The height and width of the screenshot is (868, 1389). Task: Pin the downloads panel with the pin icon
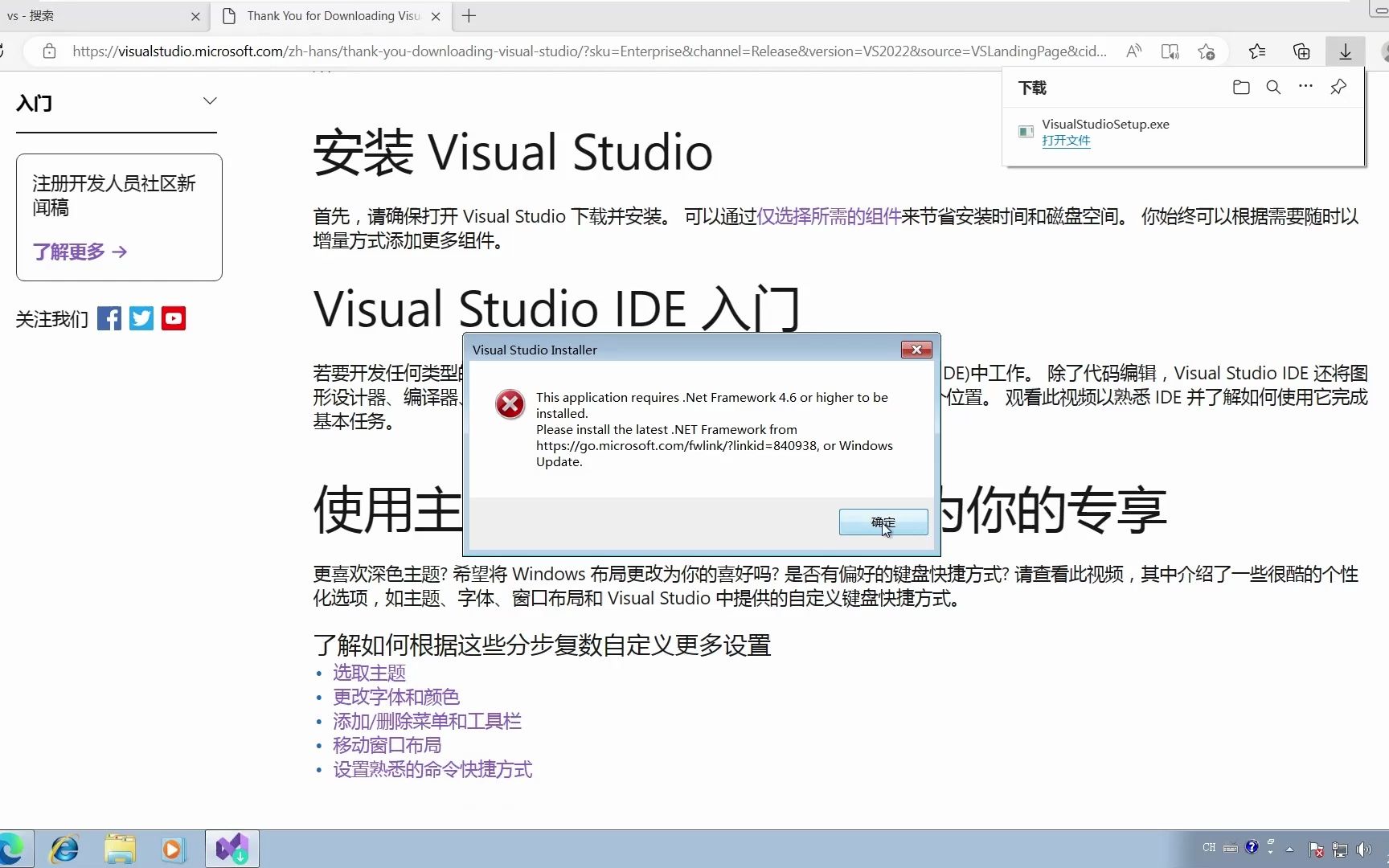tap(1338, 87)
